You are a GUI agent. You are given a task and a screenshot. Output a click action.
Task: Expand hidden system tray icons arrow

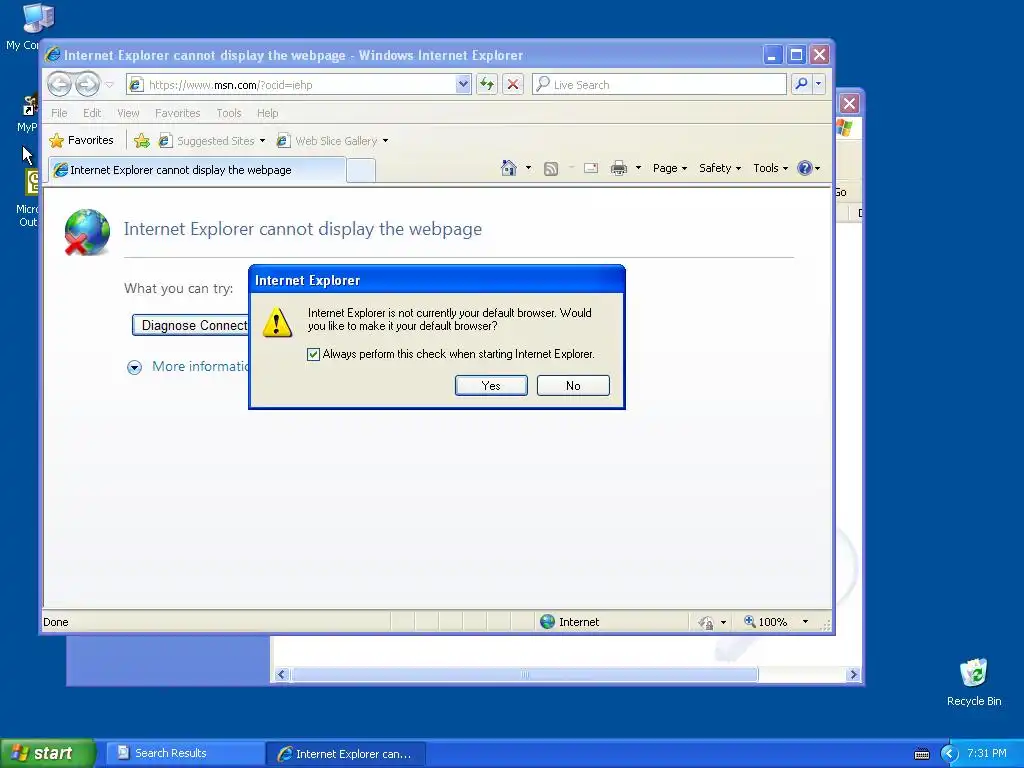pyautogui.click(x=949, y=754)
